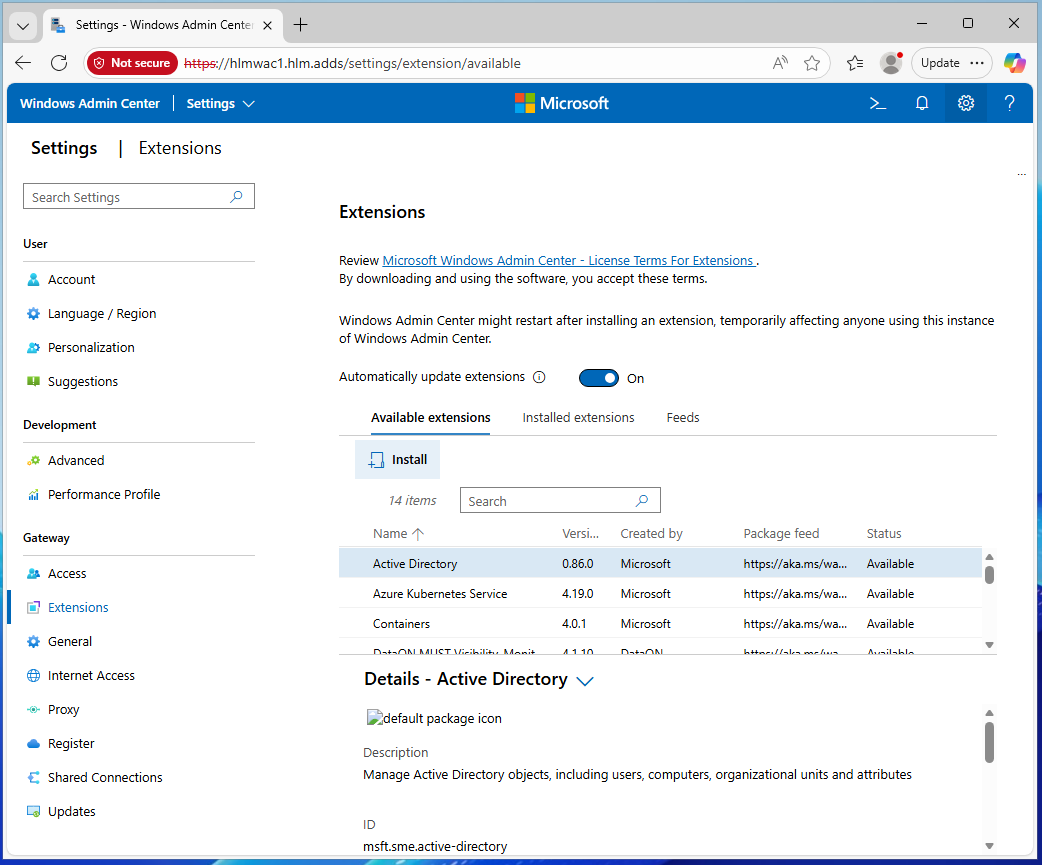Click the search magnifier in Search Settings
This screenshot has height=865, width=1042.
click(x=236, y=197)
